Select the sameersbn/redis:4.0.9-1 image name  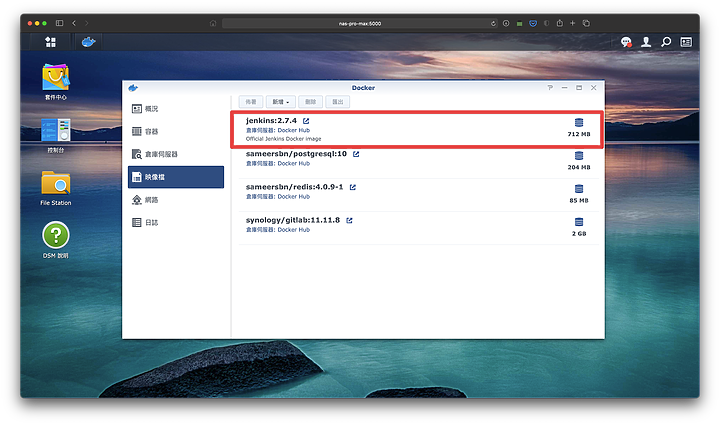click(294, 187)
